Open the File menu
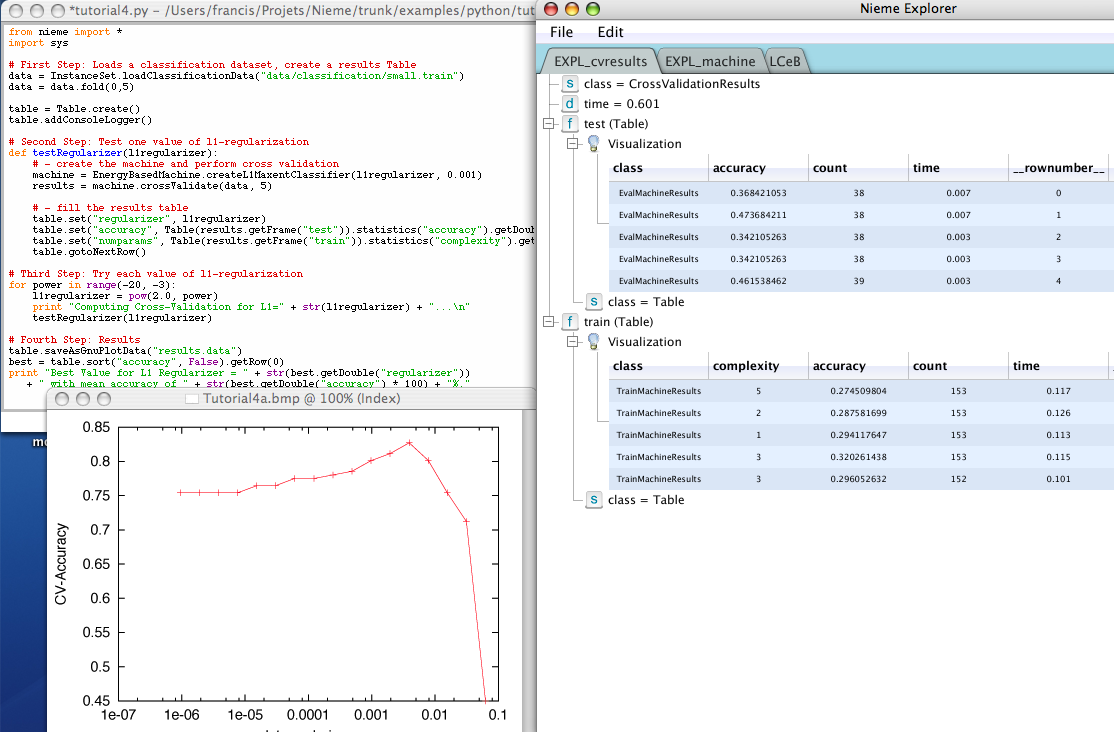Image resolution: width=1114 pixels, height=732 pixels. 564,32
